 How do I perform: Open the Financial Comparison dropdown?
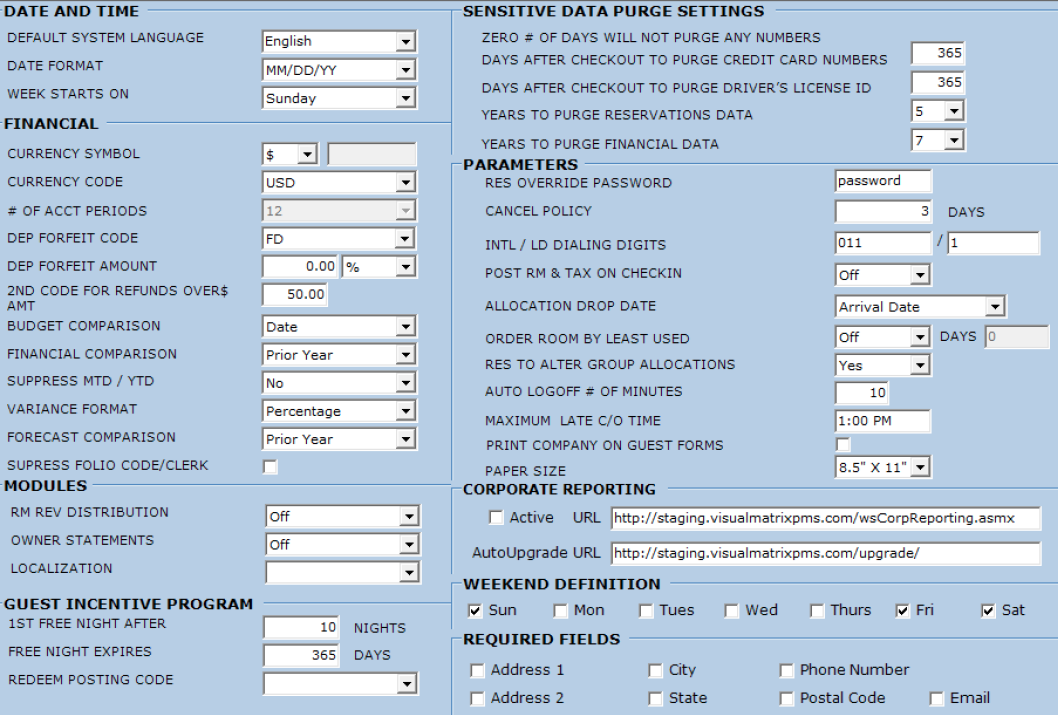click(x=405, y=355)
